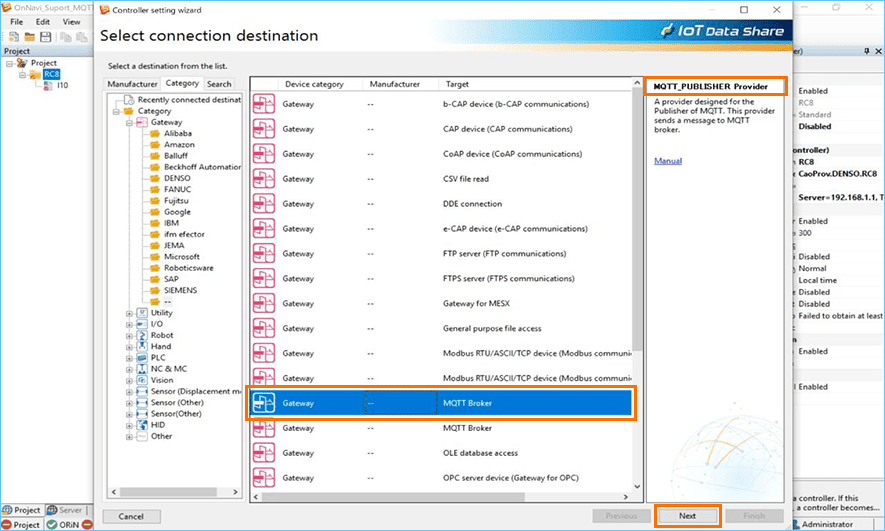Click the Gateway node icon in category tree
The width and height of the screenshot is (885, 531).
click(142, 122)
